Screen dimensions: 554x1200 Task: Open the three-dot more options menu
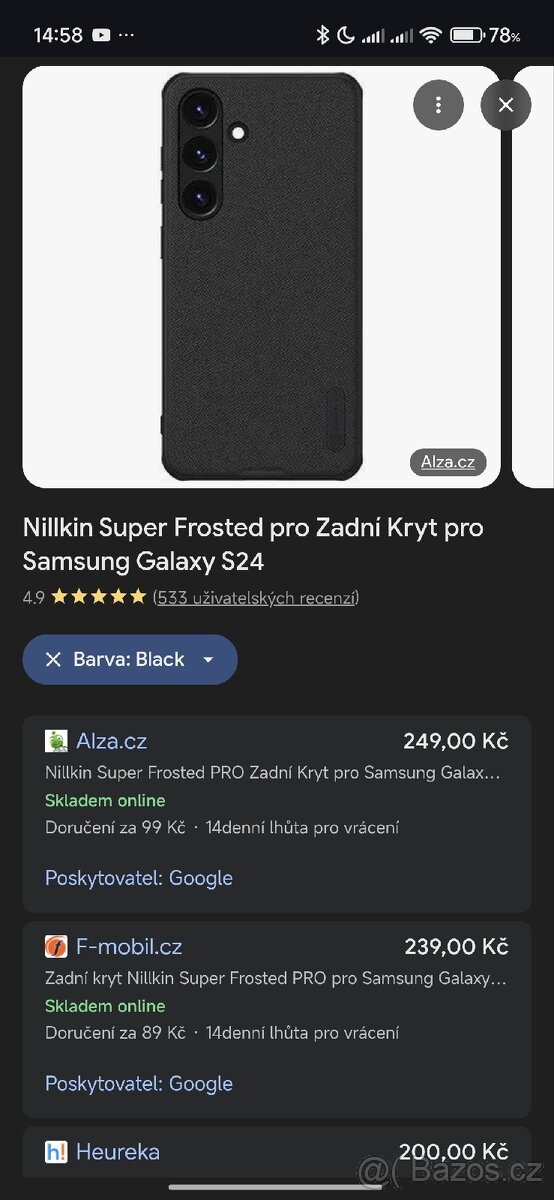coord(438,105)
